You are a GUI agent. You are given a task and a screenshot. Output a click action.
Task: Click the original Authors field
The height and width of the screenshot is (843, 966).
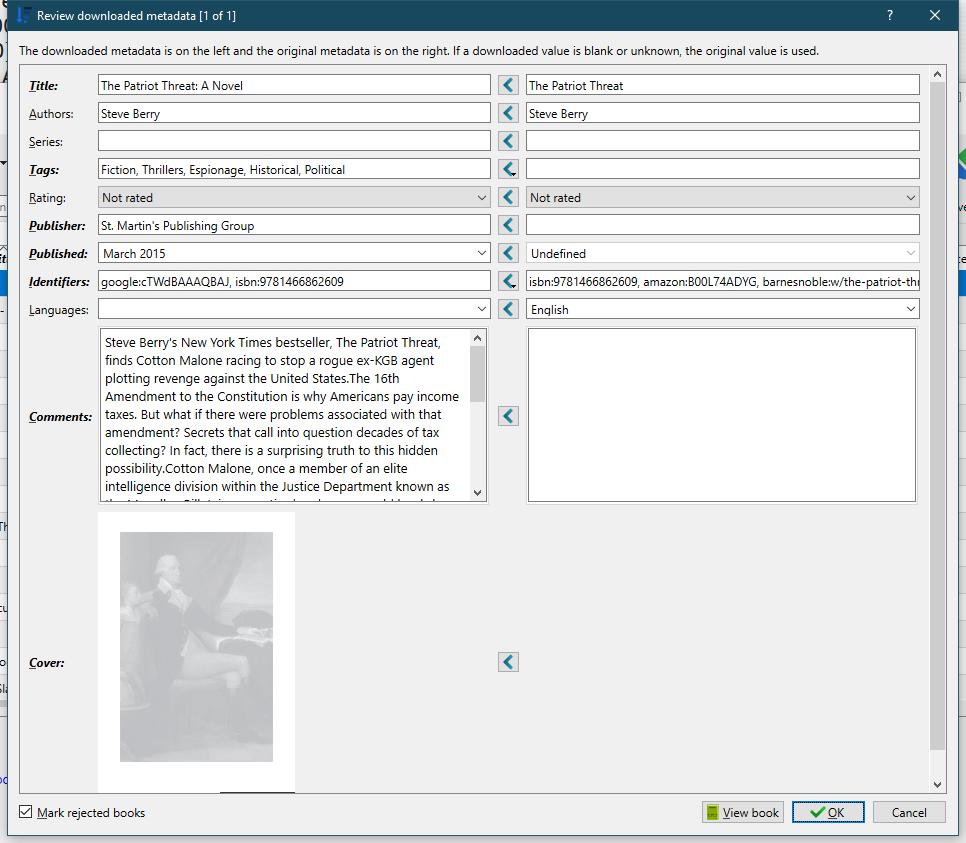pos(723,113)
